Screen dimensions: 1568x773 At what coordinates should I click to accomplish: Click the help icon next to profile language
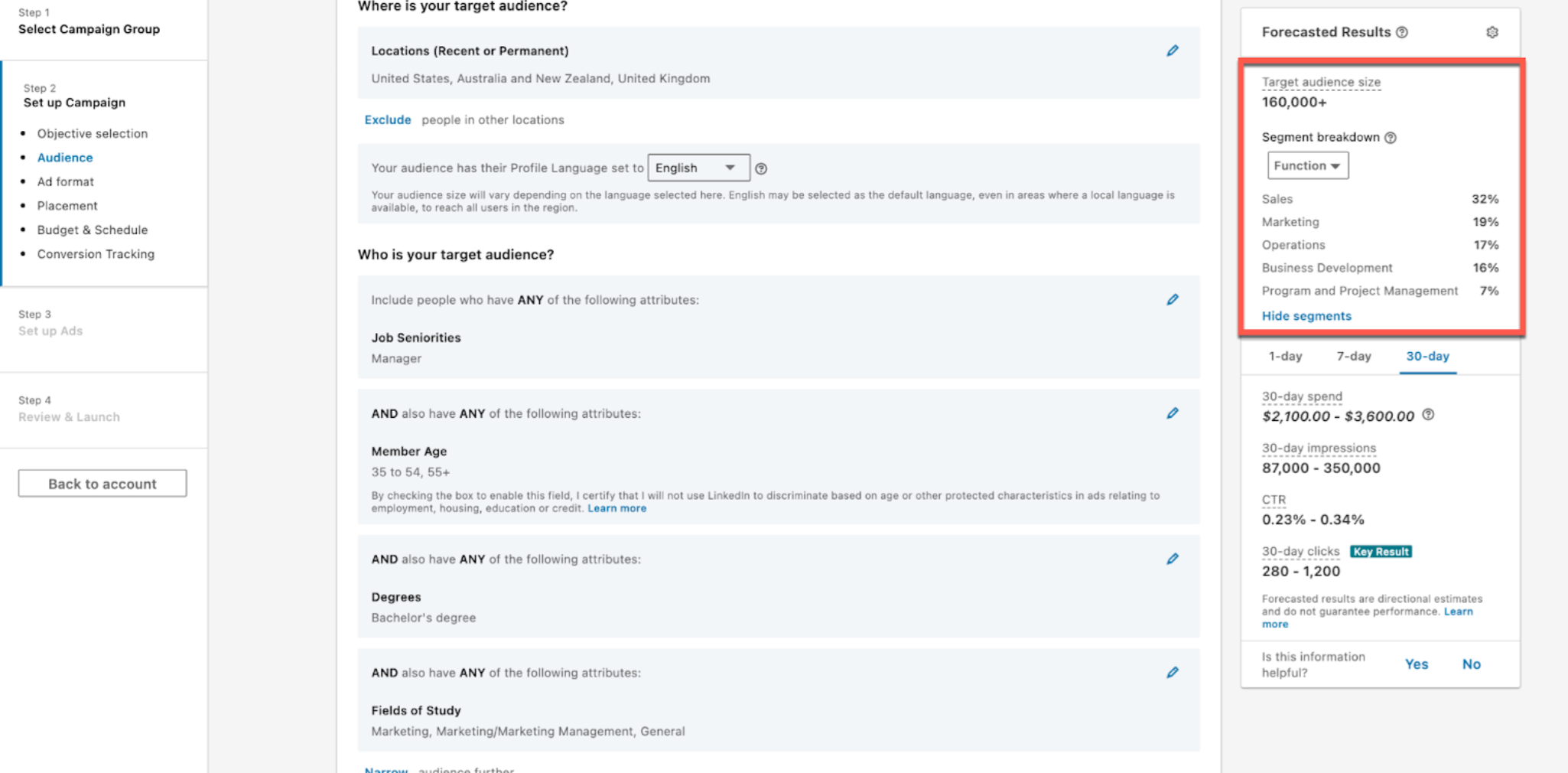[763, 168]
